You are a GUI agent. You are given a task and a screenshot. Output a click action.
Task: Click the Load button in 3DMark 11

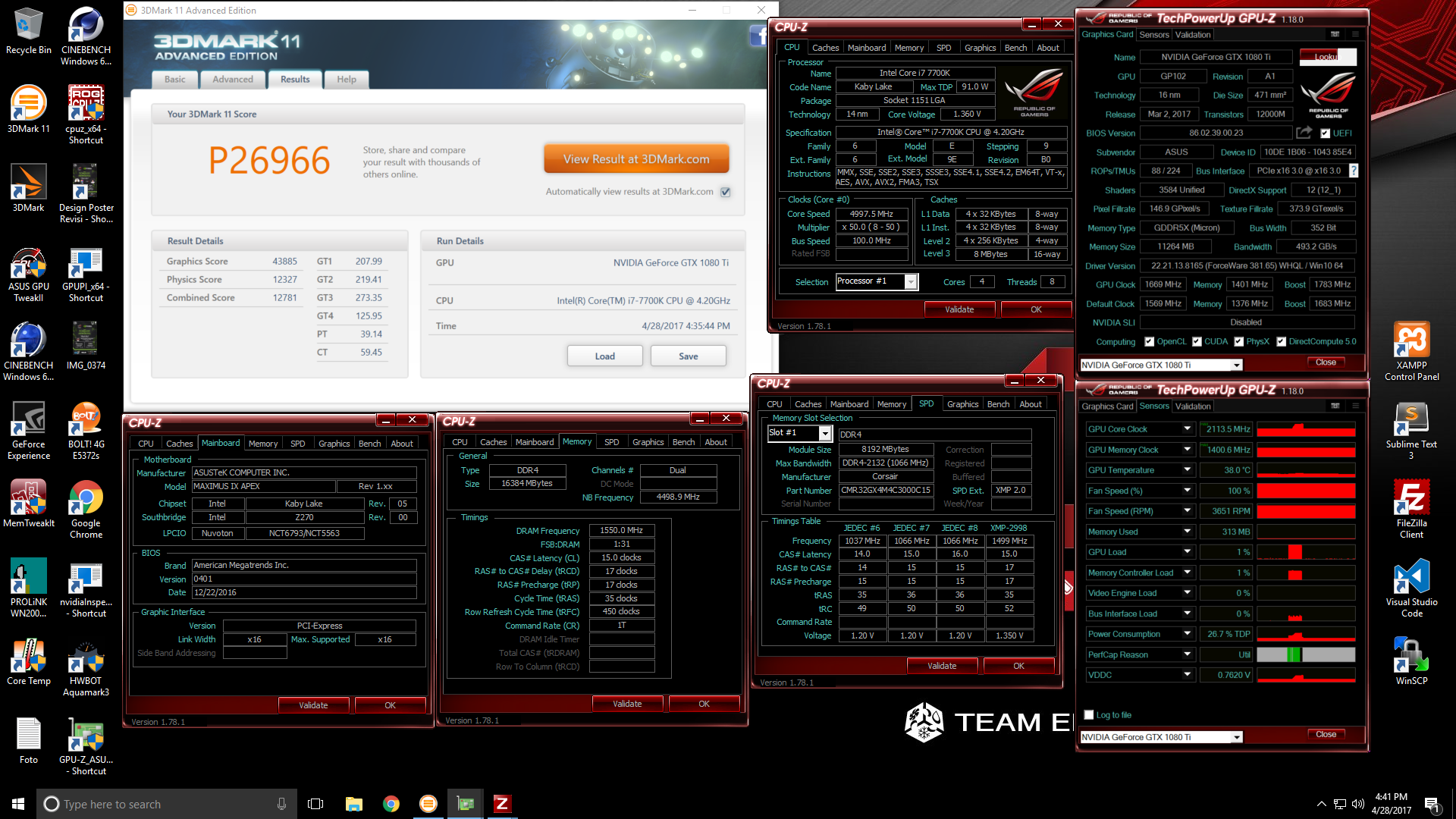tap(605, 356)
